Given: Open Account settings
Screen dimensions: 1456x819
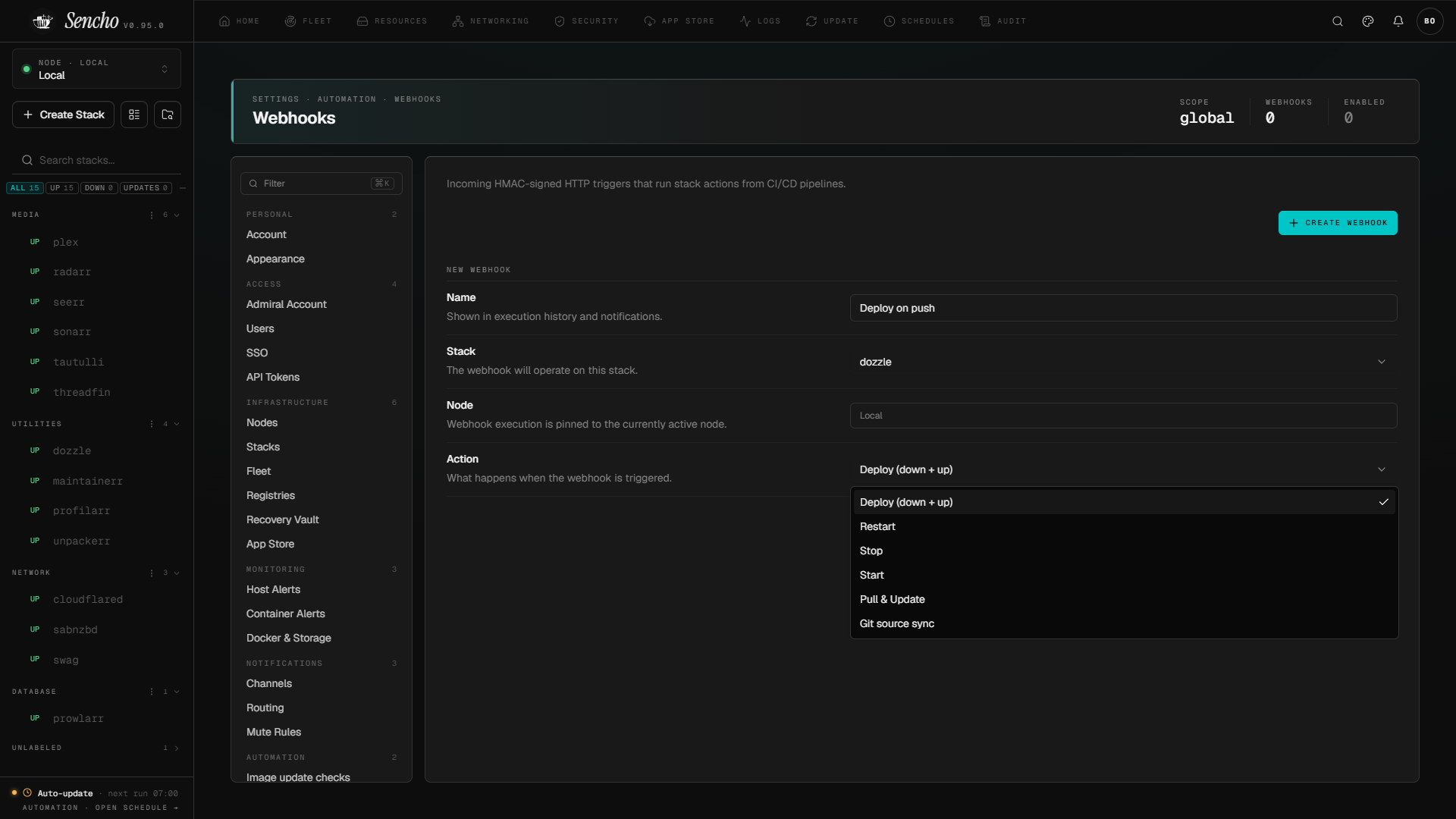Looking at the screenshot, I should pyautogui.click(x=266, y=235).
